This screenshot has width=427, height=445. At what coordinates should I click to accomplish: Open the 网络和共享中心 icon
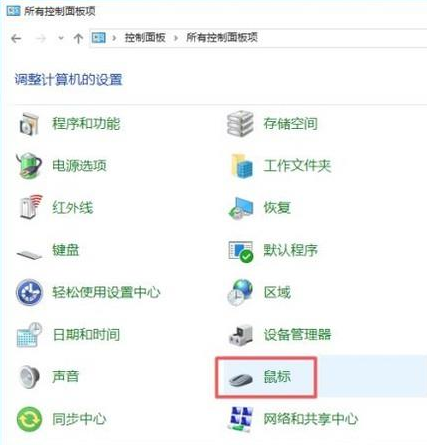241,419
